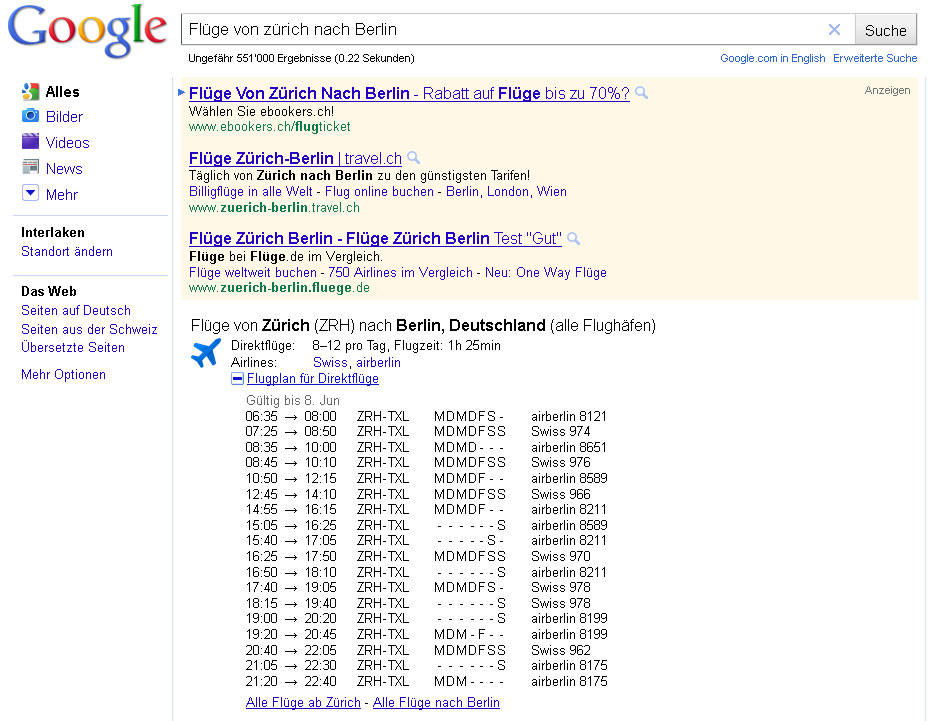Click www.zuerich-berlin.travel.ch URL text
This screenshot has height=721, width=928.
pos(274,208)
